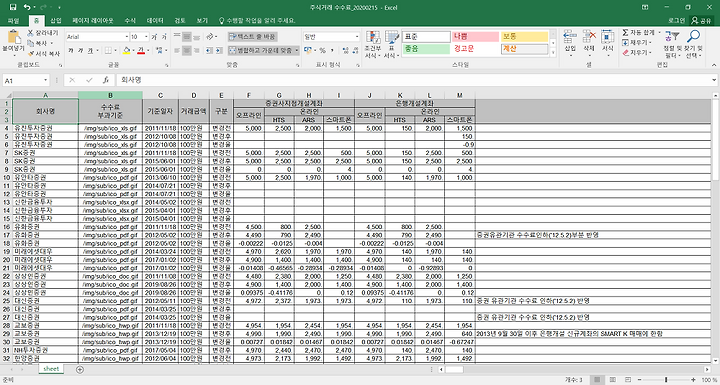Click the Share (공유) button

[702, 21]
